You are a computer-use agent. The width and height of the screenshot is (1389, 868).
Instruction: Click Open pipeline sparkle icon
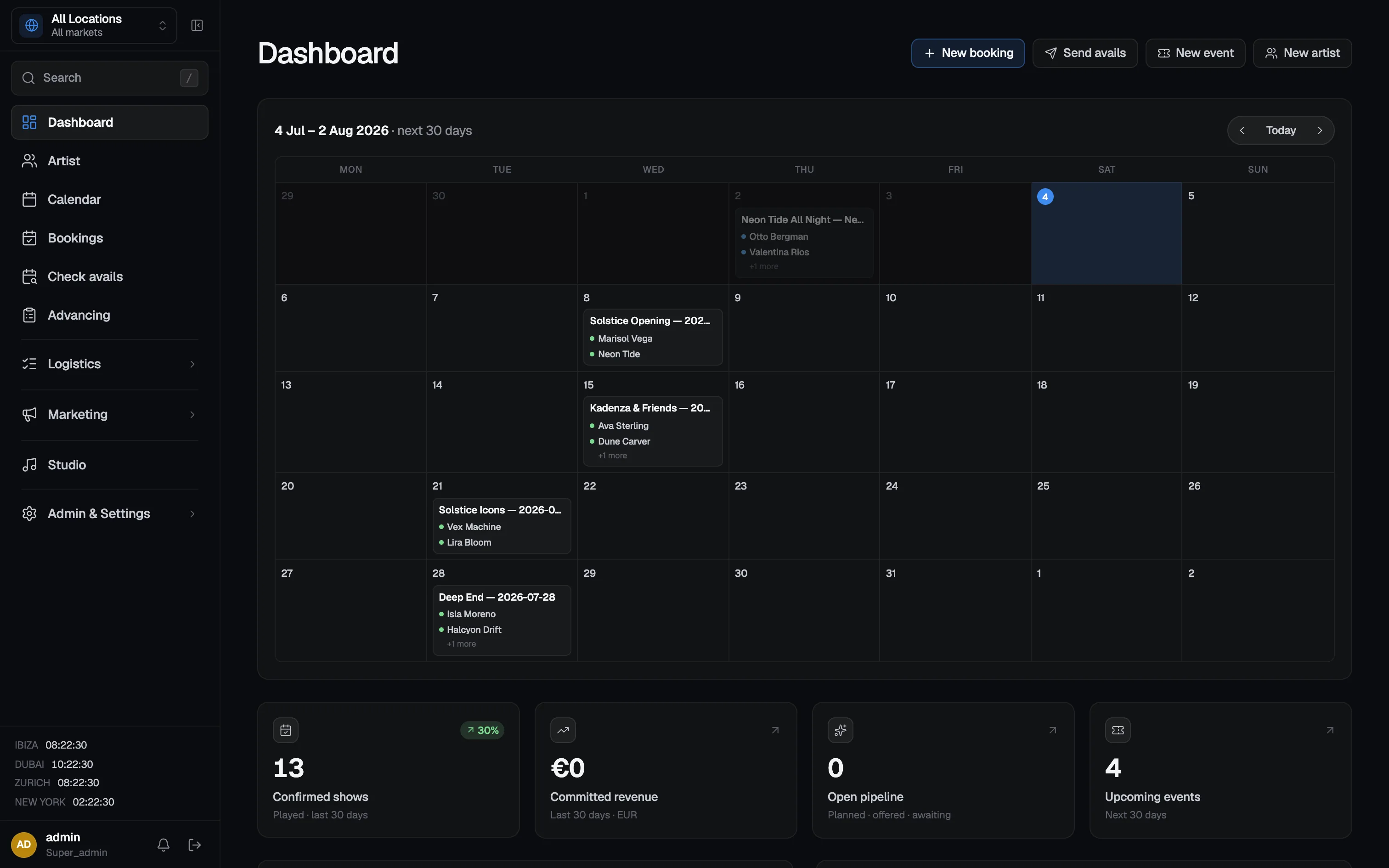pos(840,730)
